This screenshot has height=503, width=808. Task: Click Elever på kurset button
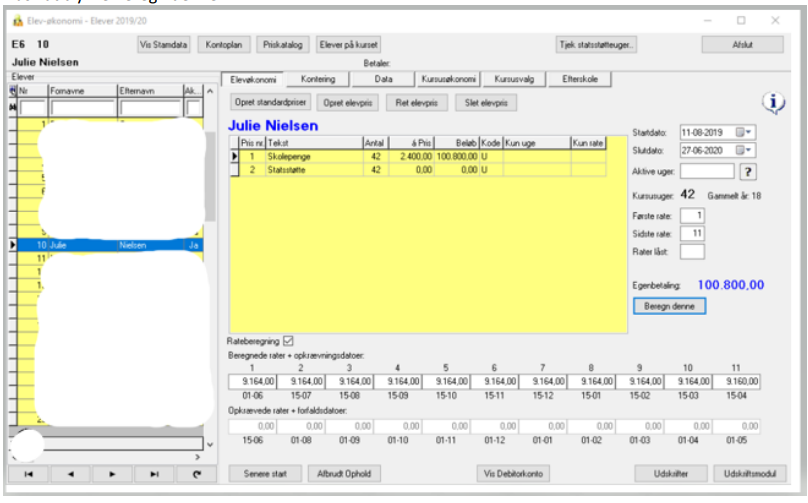coord(348,45)
